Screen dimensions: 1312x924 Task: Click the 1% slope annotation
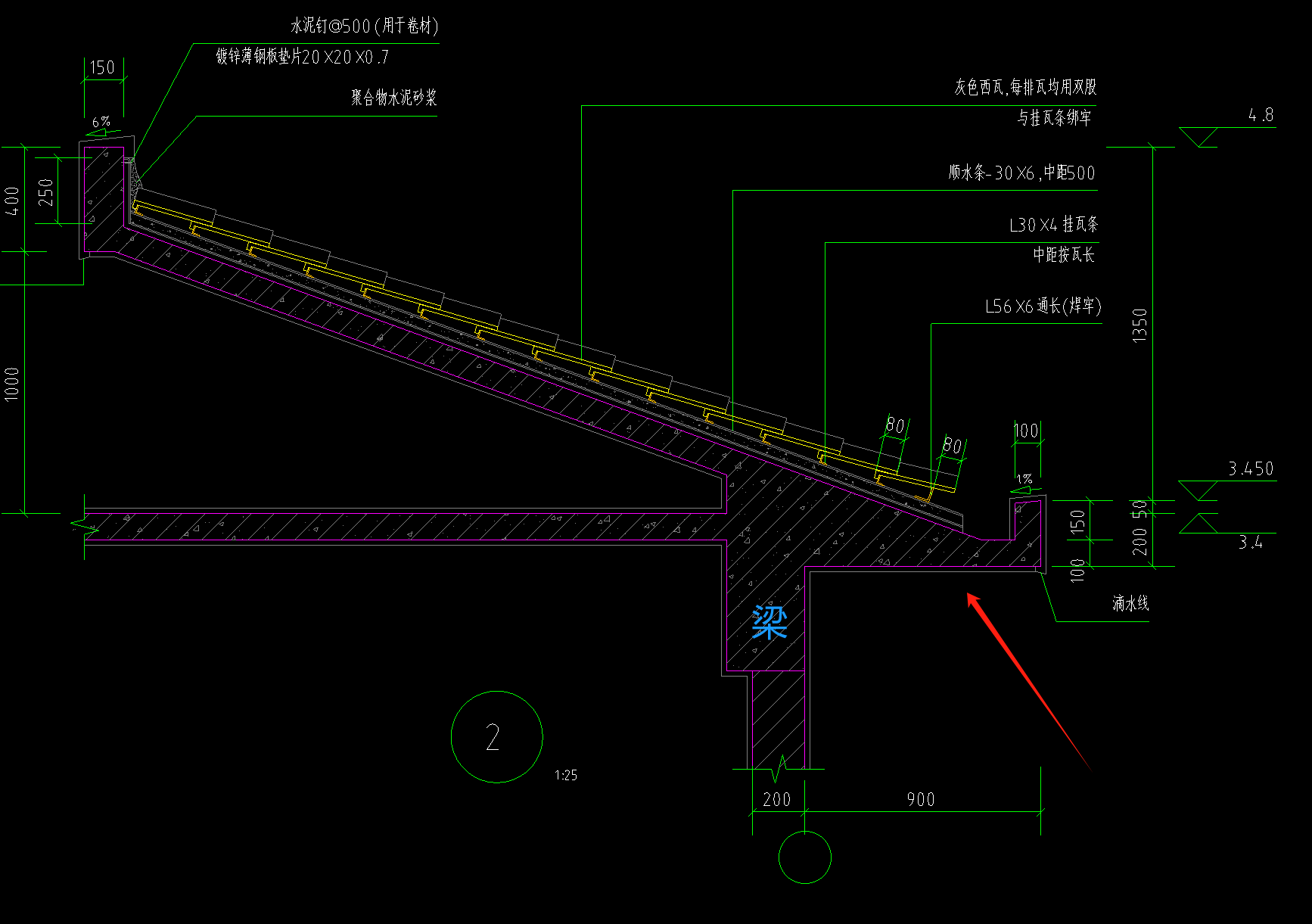point(1024,479)
